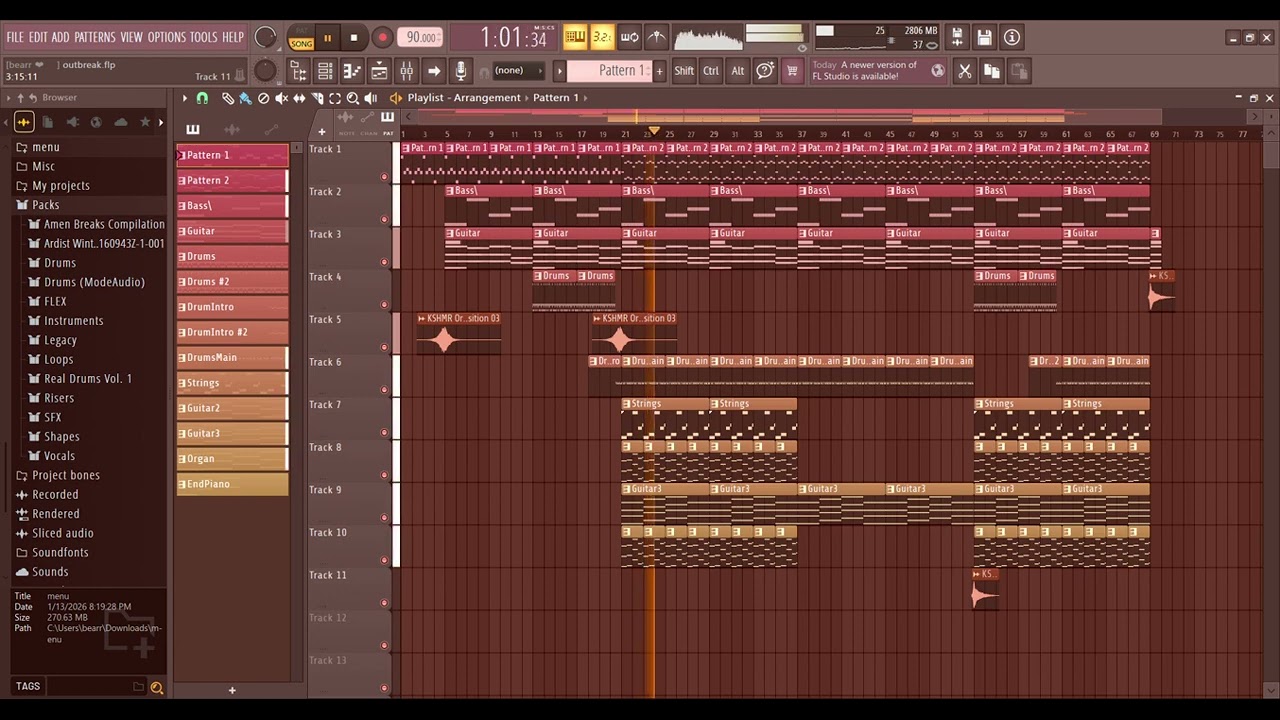This screenshot has width=1280, height=720.
Task: Select the Delete tool in playlist toolbar
Action: (x=263, y=98)
